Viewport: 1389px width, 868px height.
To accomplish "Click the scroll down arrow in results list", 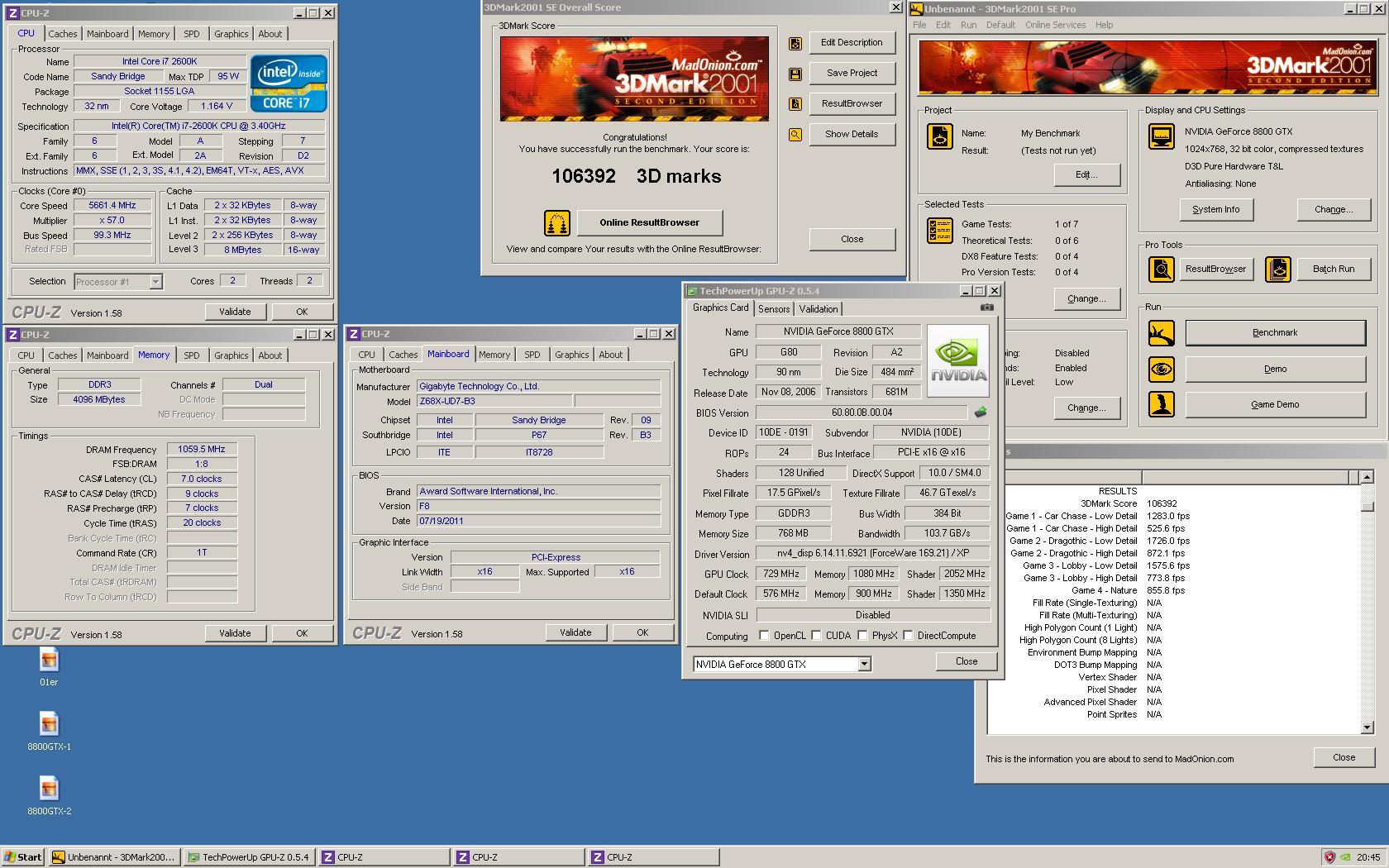I will tap(1367, 727).
